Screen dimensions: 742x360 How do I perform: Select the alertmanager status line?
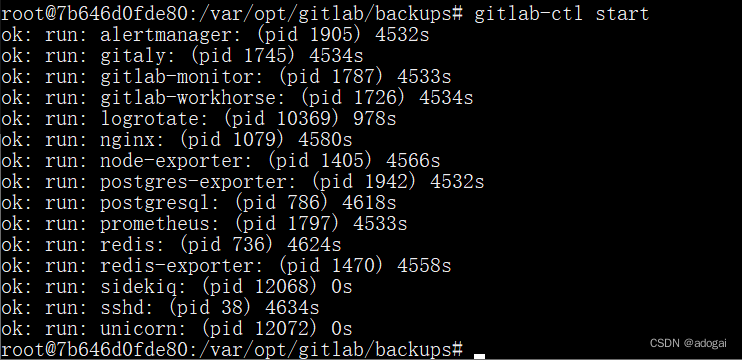tap(215, 35)
